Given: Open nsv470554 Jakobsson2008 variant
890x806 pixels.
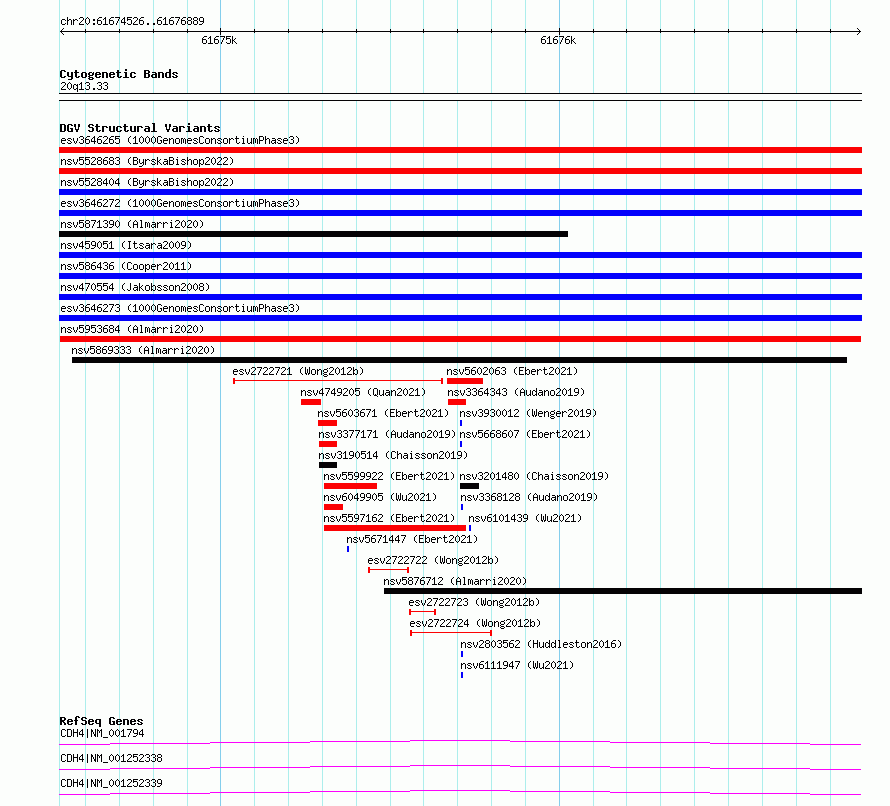Looking at the screenshot, I should tap(135, 287).
